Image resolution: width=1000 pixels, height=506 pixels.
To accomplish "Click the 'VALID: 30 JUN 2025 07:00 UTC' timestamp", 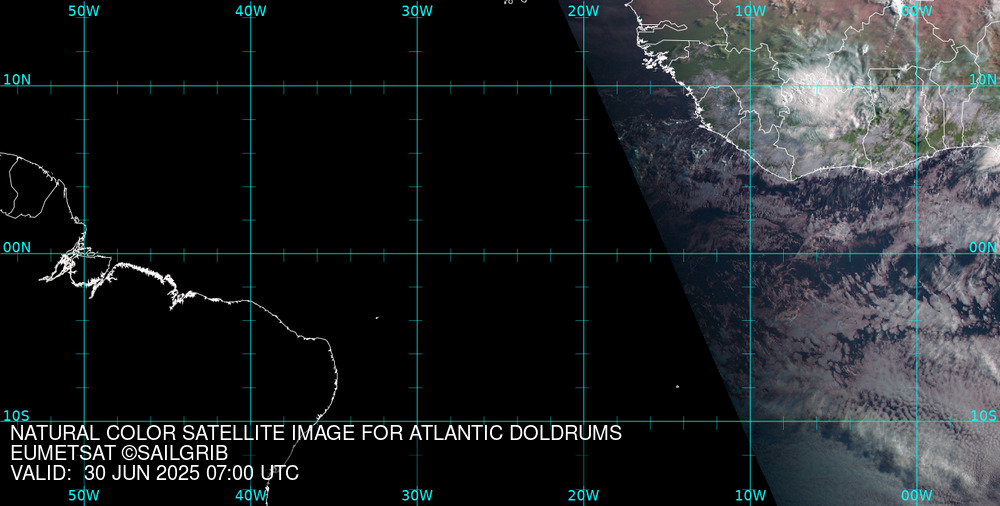I will [x=154, y=473].
